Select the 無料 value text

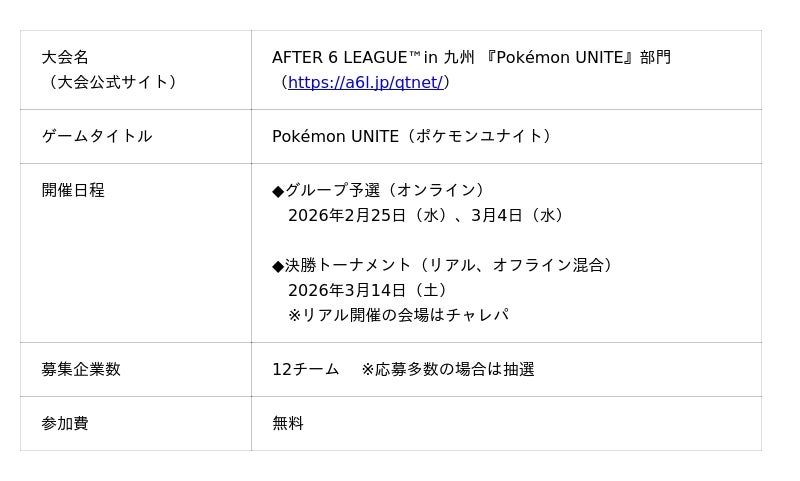coord(288,423)
